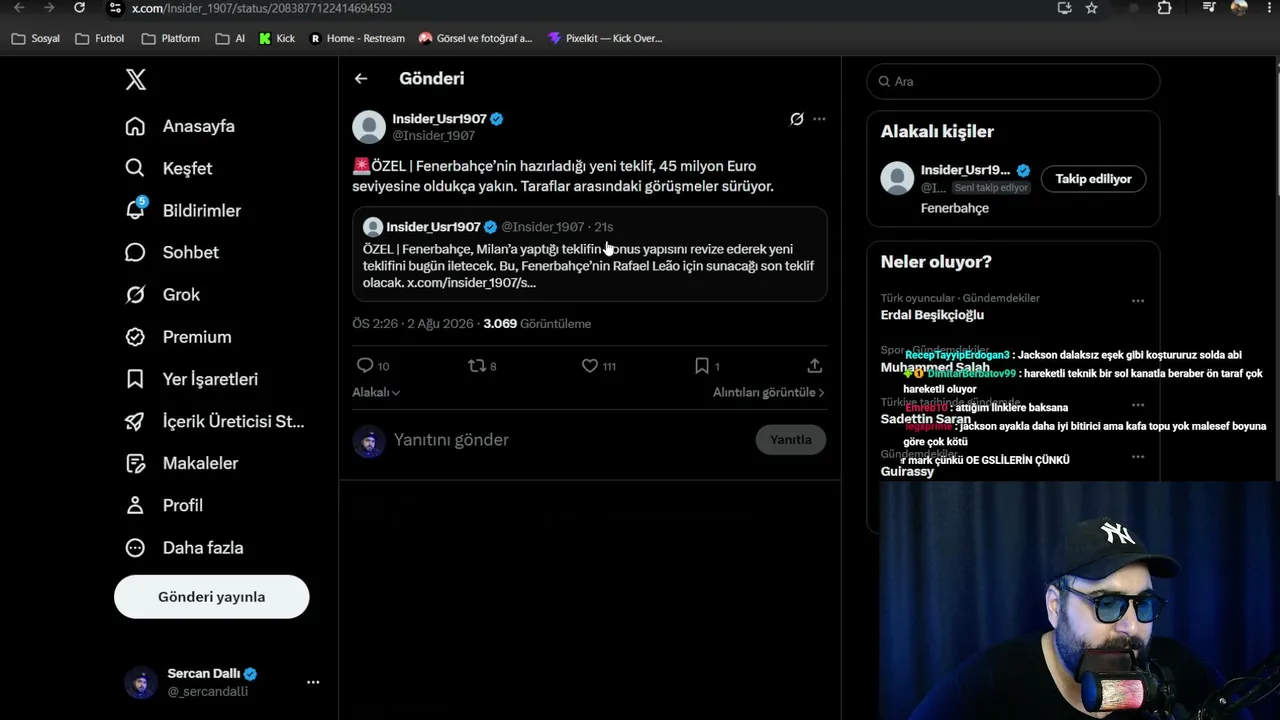Open Grok icon in left sidebar
Image resolution: width=1280 pixels, height=720 pixels.
135,294
